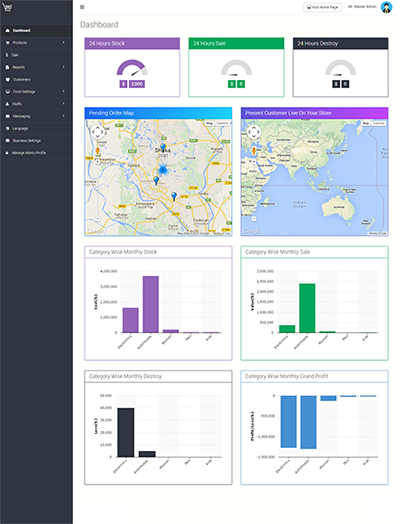Expand the Products submenu arrow
Viewport: 400px width, 524px height.
pyautogui.click(x=63, y=43)
